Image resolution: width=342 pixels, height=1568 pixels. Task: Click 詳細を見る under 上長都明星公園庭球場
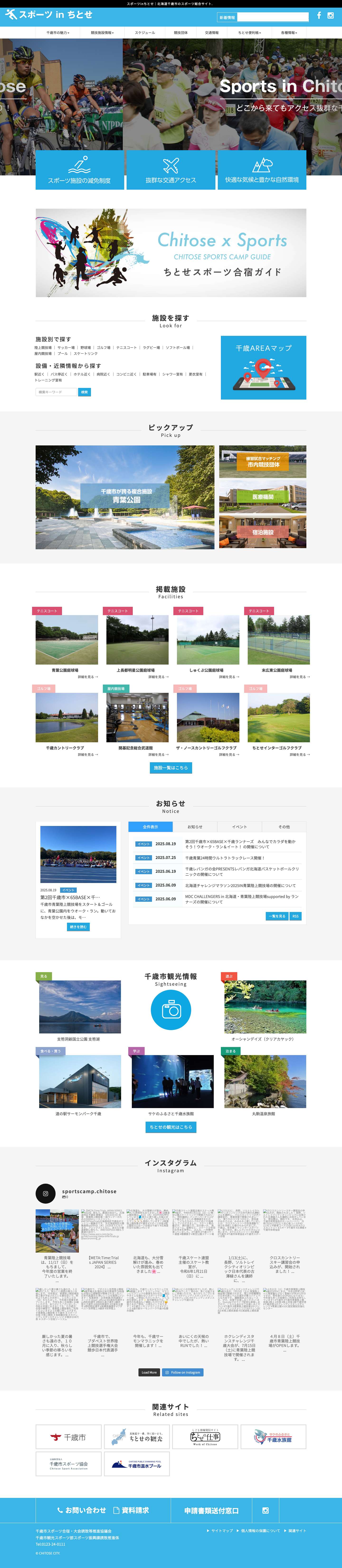[158, 677]
